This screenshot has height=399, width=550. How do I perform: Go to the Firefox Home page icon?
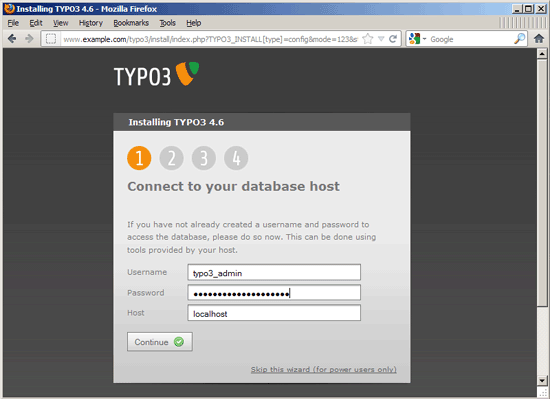tap(539, 39)
